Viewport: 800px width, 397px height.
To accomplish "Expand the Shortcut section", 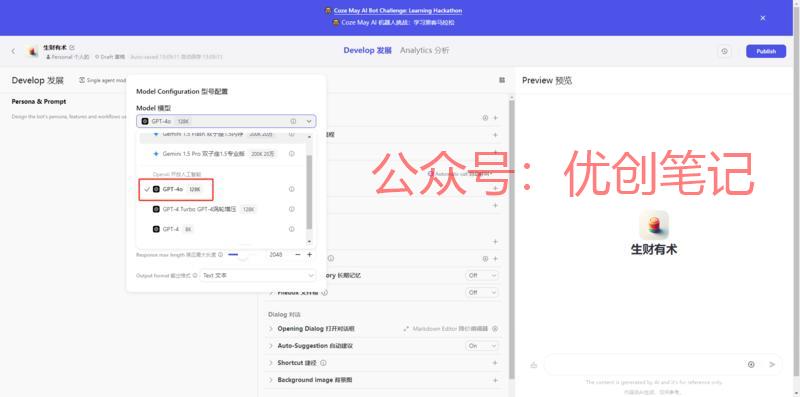I will pyautogui.click(x=271, y=363).
